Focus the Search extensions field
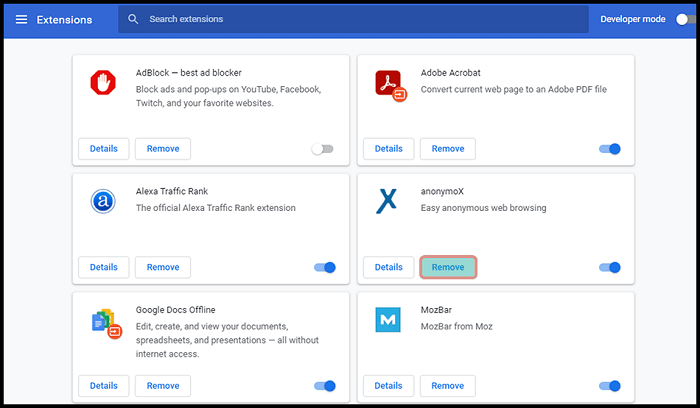Screen dimensions: 700x408 tap(353, 19)
